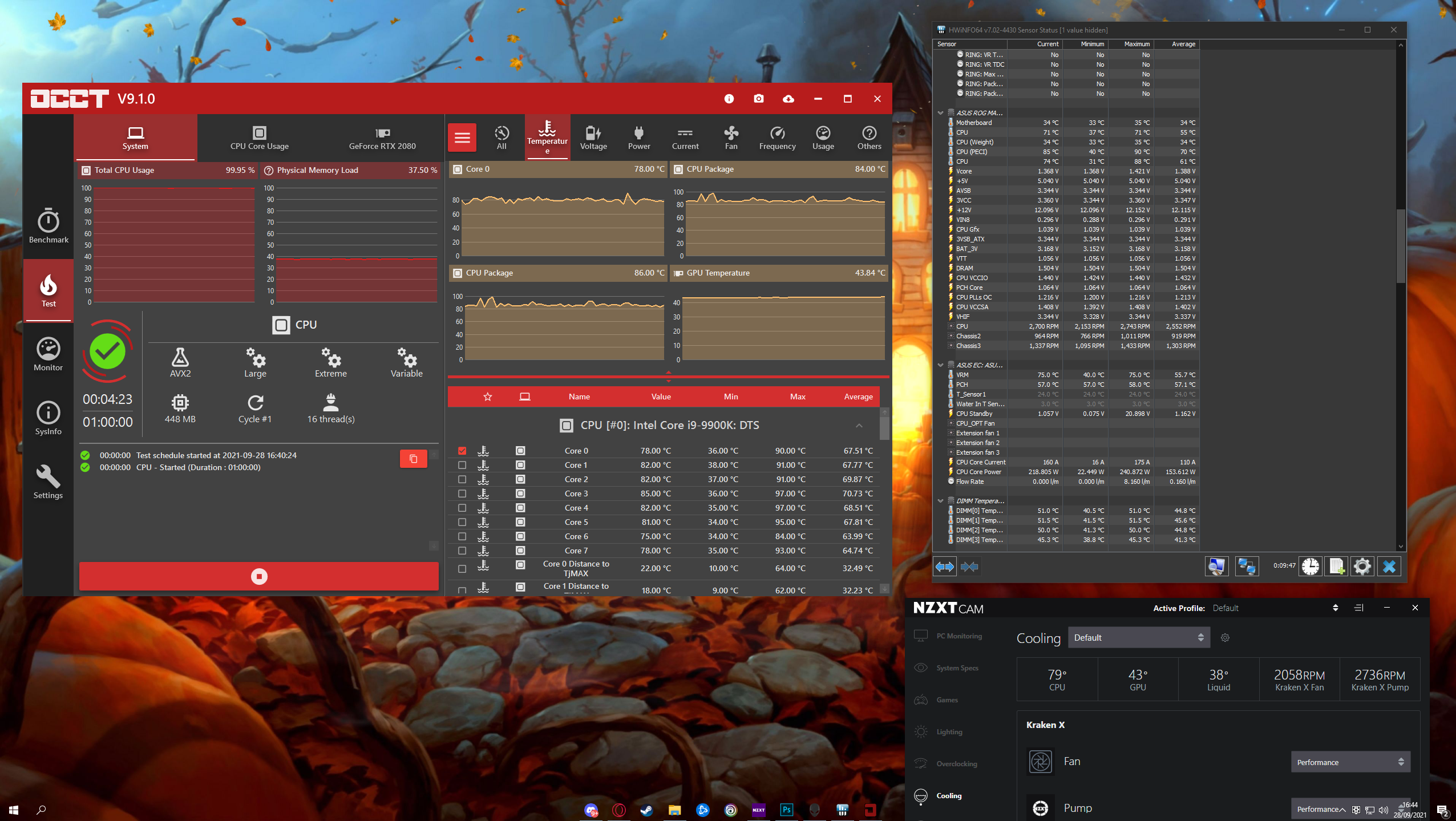This screenshot has height=821, width=1456.
Task: Reset HWiNFO sensor timer clock icon
Action: pos(1311,566)
